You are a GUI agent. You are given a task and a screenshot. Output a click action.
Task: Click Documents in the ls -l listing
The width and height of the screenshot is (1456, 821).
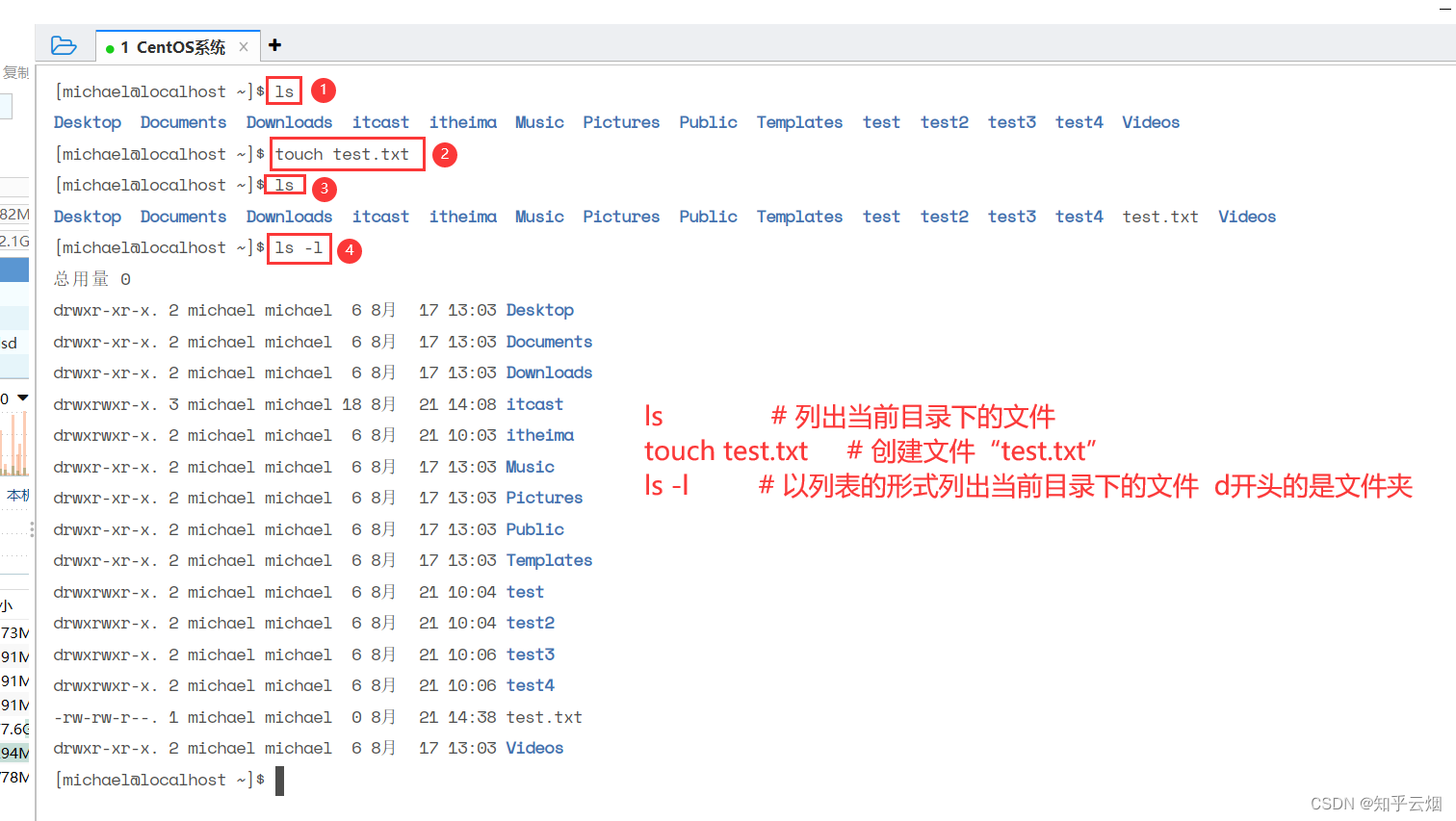click(x=549, y=342)
